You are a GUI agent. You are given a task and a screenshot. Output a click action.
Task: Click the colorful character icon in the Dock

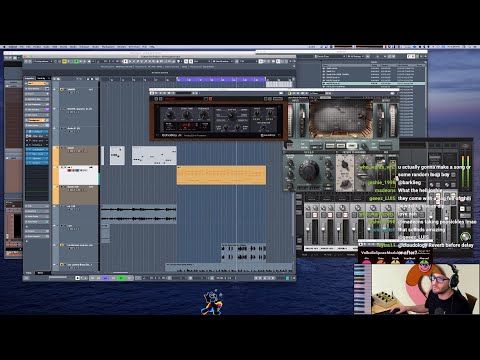pos(212,303)
